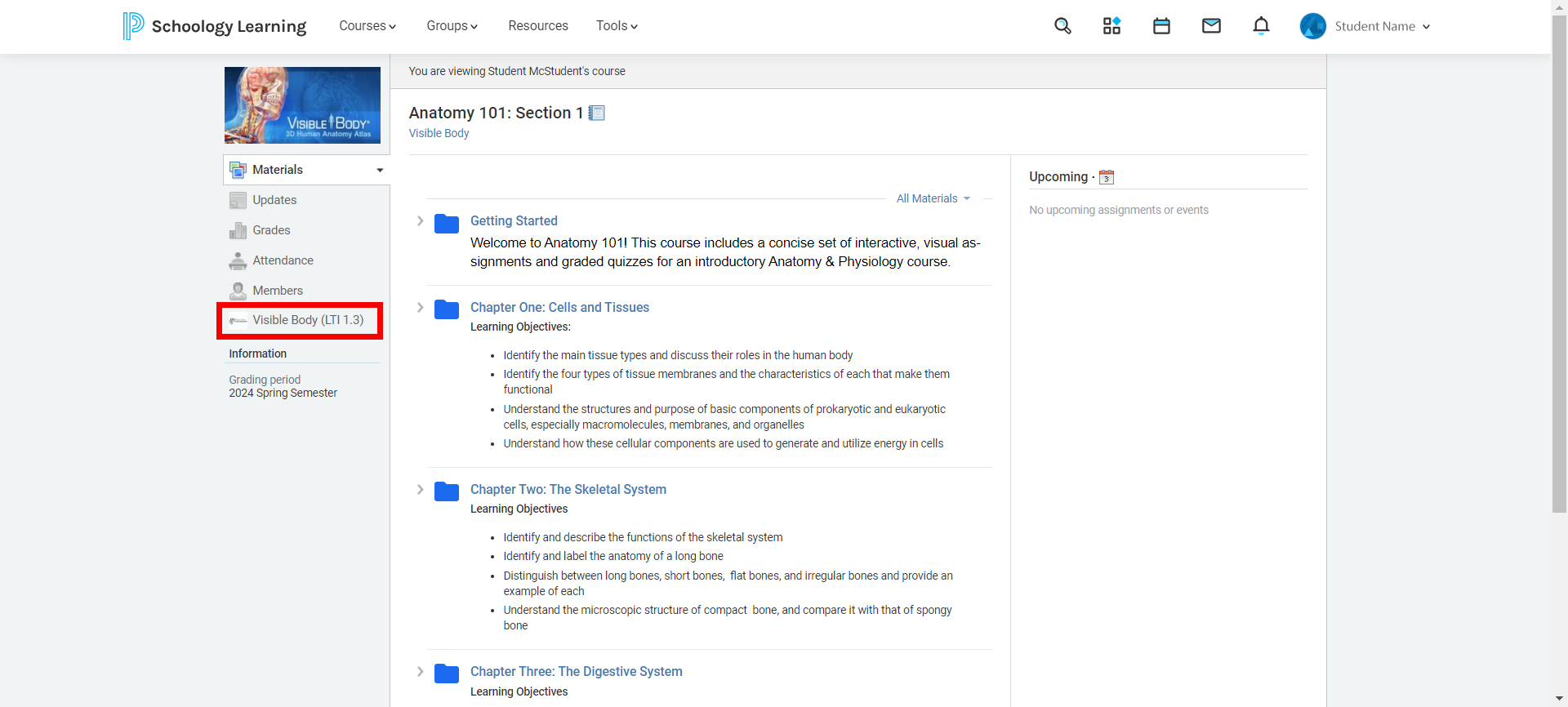This screenshot has width=1568, height=707.
Task: Open the Materials dropdown arrow in sidebar
Action: tap(380, 170)
